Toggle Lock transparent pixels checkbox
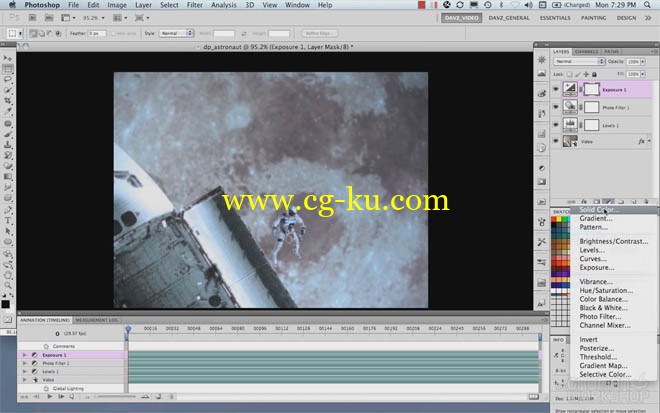Viewport: 660px width, 413px height. (x=570, y=75)
